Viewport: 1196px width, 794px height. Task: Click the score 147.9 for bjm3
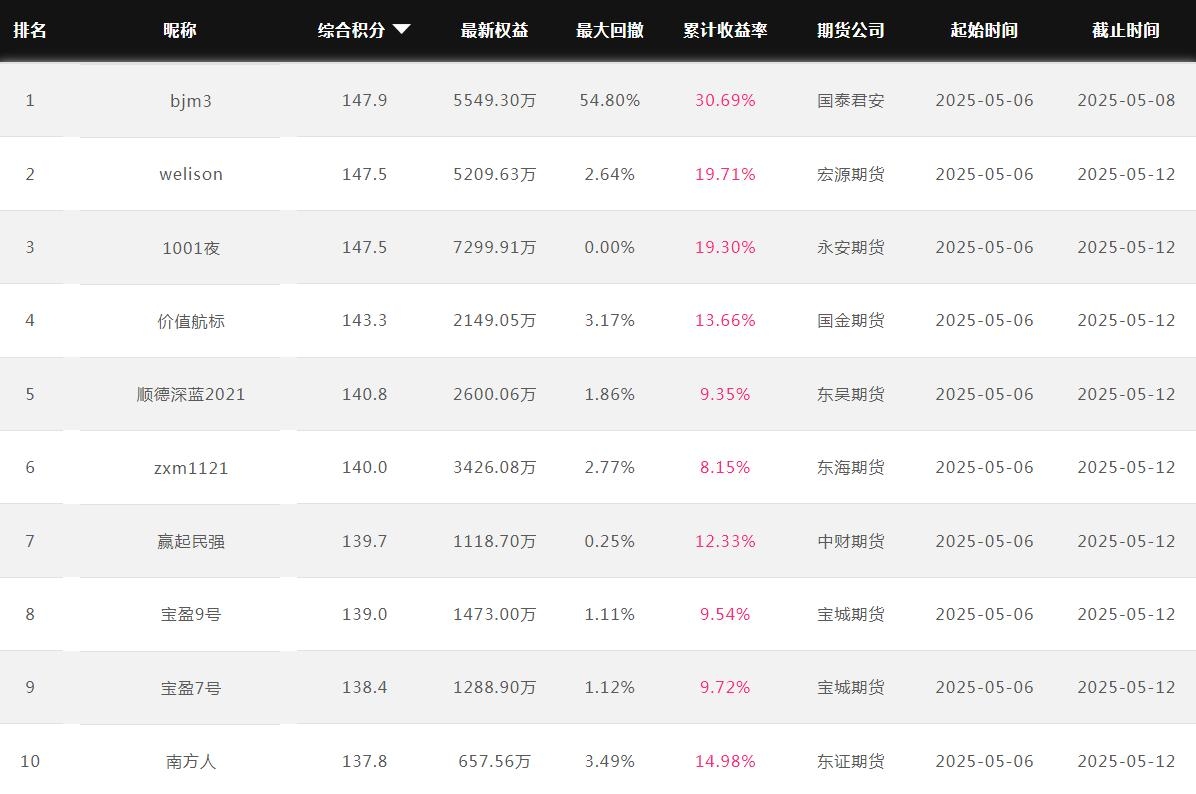click(x=365, y=101)
